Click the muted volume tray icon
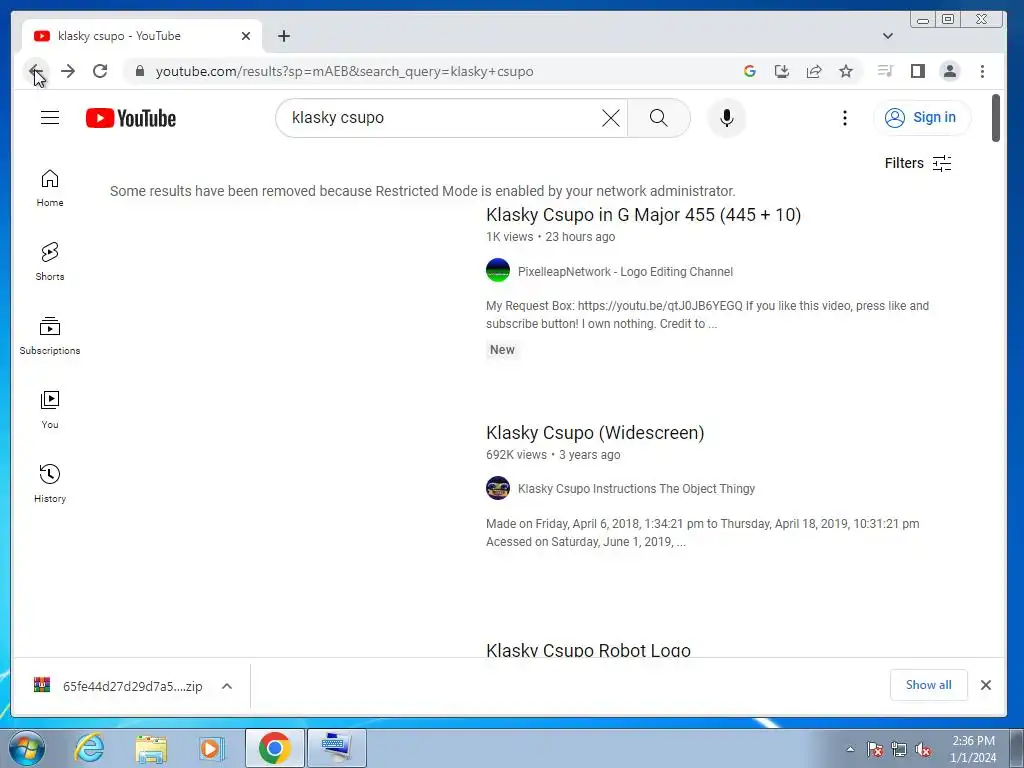 (x=923, y=750)
